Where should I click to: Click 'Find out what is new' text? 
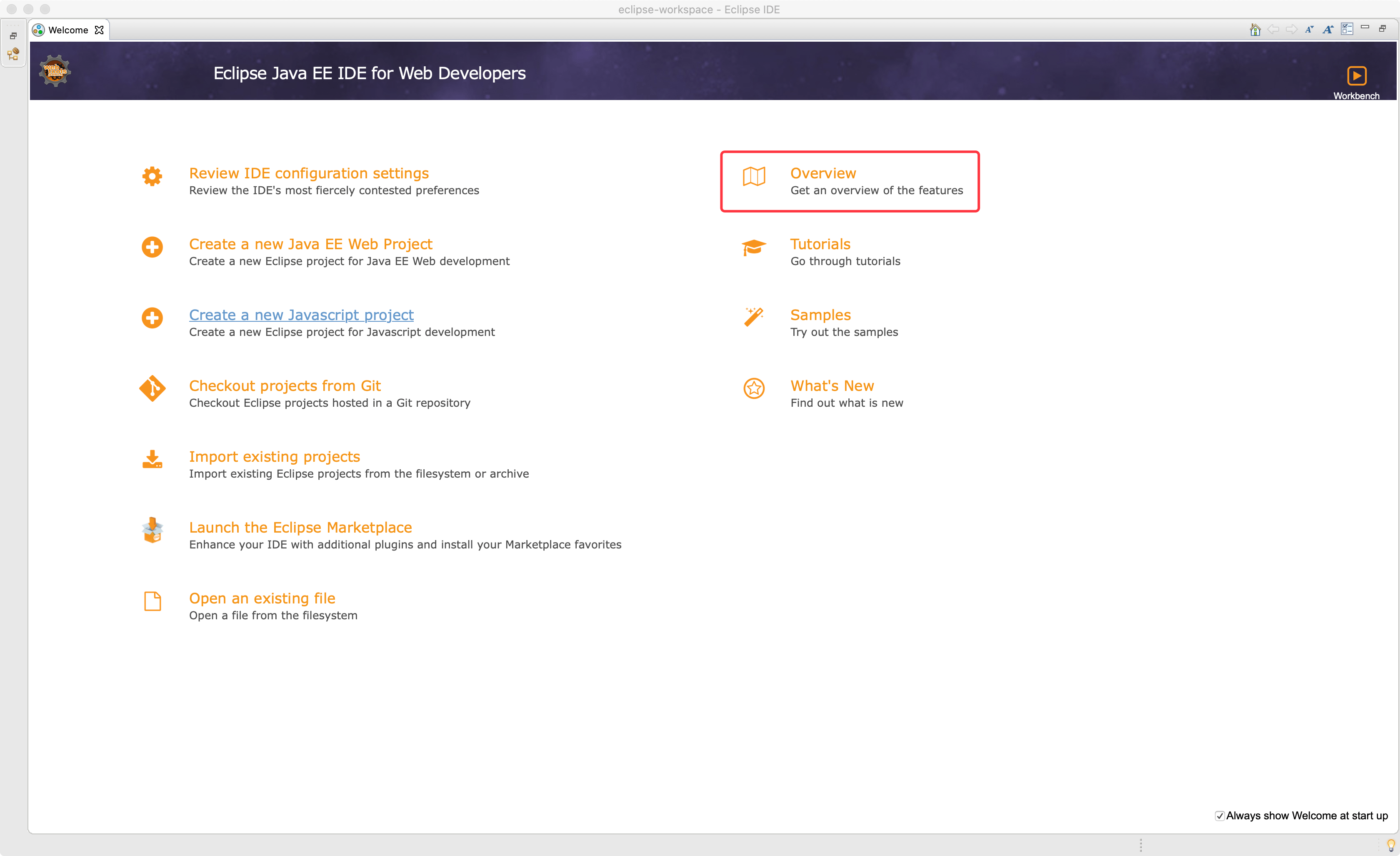pyautogui.click(x=847, y=403)
